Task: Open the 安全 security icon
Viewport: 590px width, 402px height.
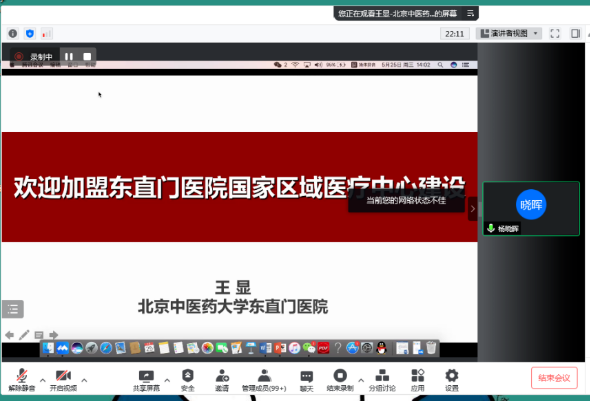Action: click(188, 380)
